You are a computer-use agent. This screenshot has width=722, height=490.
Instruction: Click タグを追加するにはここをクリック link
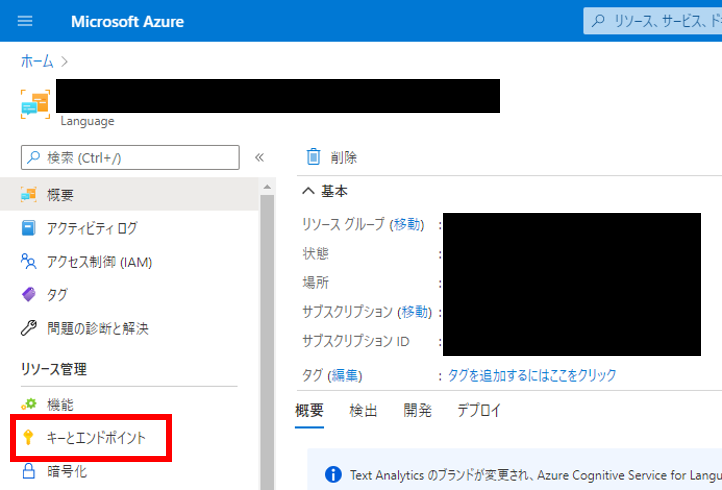(x=532, y=375)
